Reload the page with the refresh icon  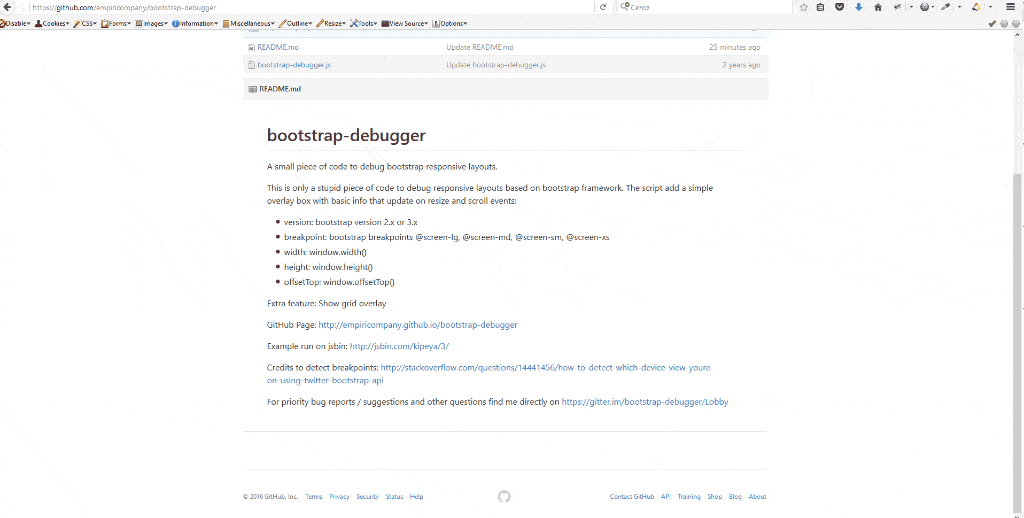(x=603, y=7)
